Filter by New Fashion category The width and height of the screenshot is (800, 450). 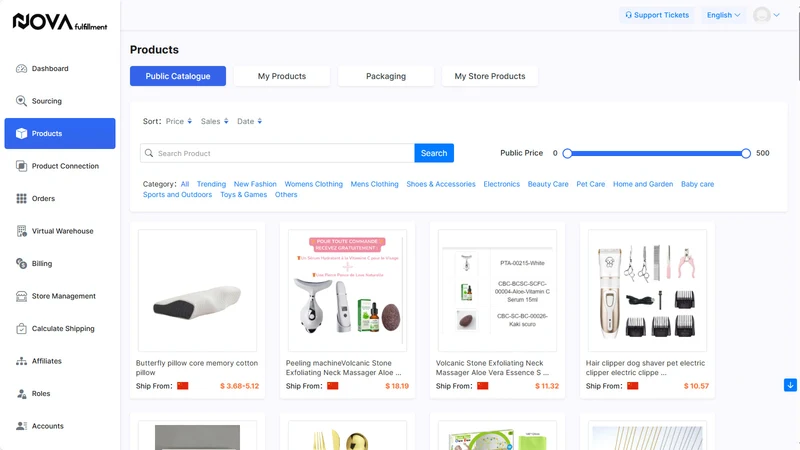tap(255, 184)
